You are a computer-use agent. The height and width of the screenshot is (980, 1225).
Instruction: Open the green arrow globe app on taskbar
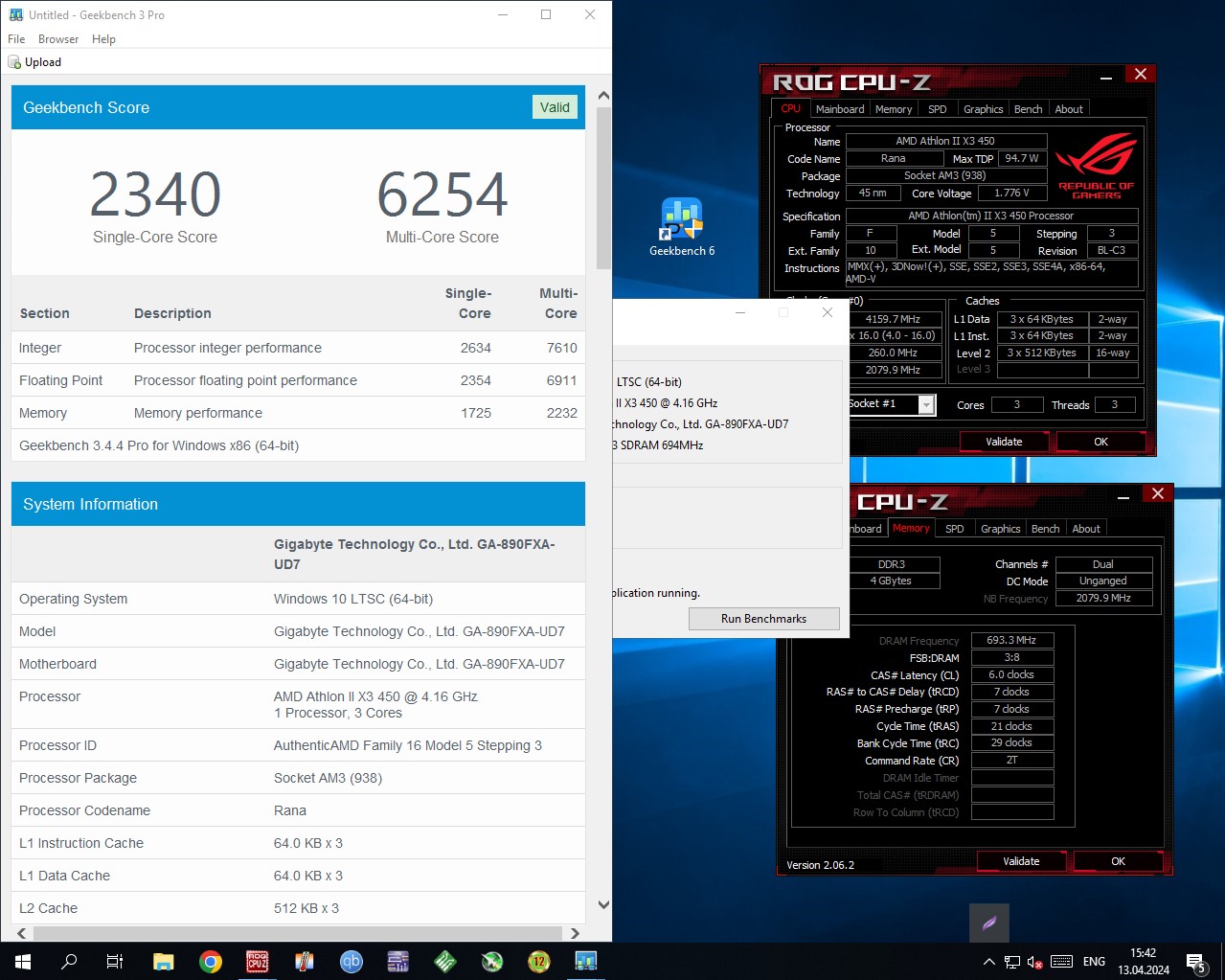coord(492,961)
